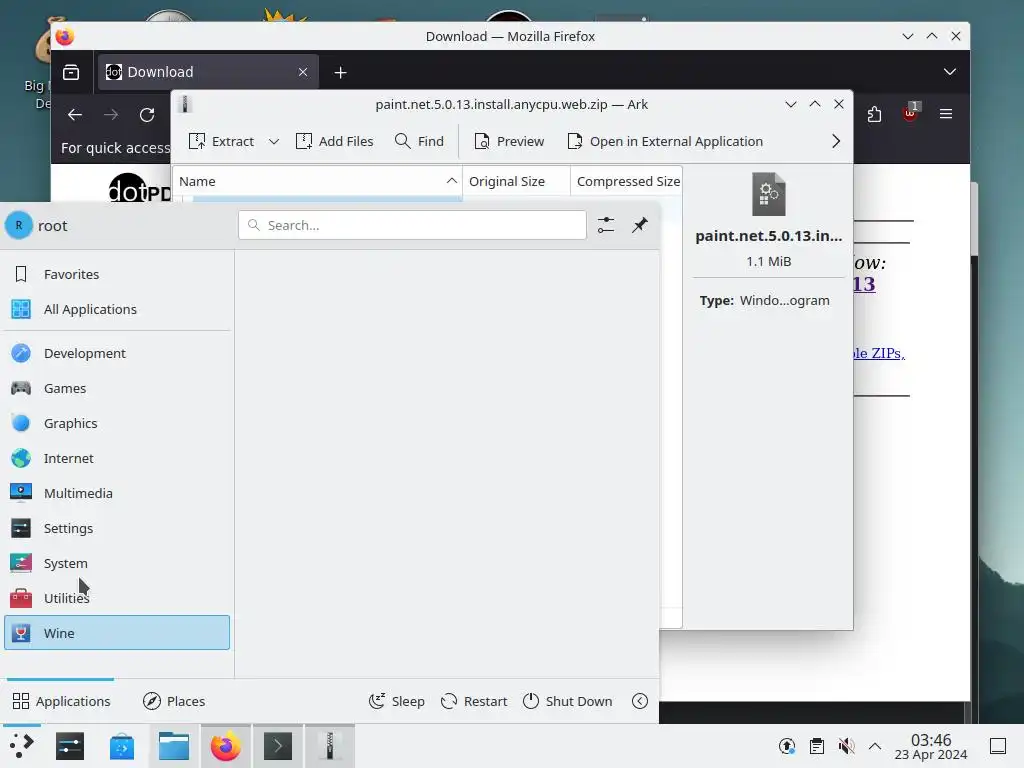The image size is (1024, 768).
Task: Open a new Firefox tab
Action: tap(340, 72)
